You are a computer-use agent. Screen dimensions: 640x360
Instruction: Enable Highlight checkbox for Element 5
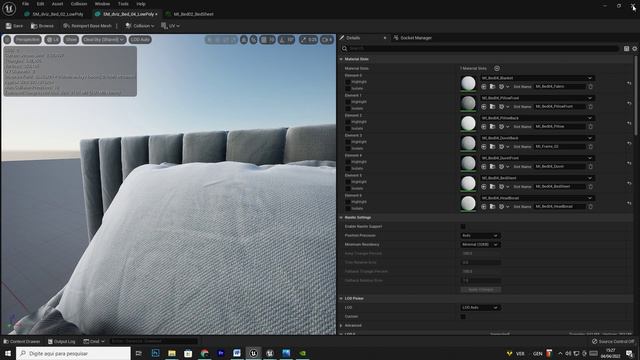[348, 182]
